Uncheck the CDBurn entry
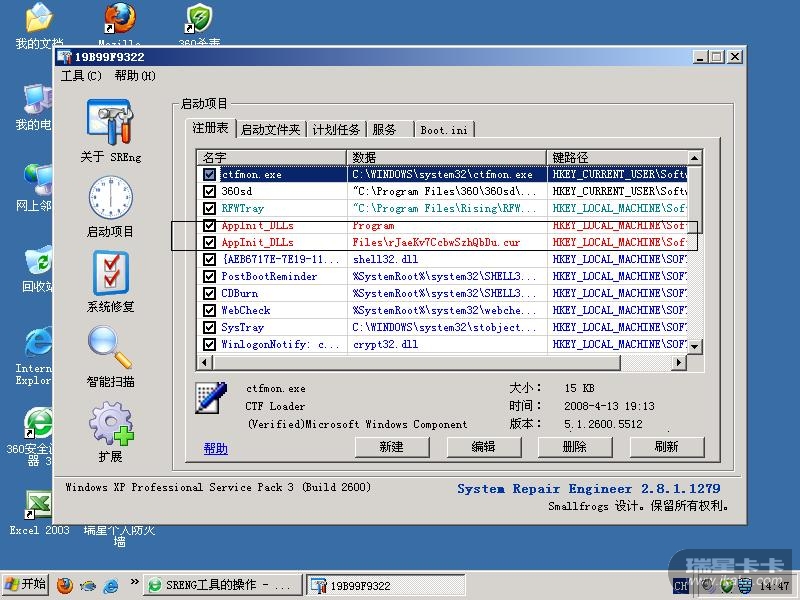 coord(209,293)
